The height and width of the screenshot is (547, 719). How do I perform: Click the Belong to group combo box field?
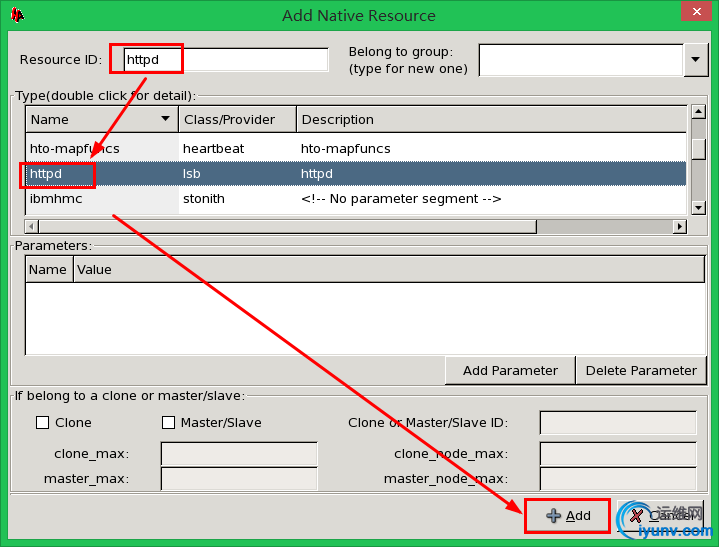click(581, 60)
